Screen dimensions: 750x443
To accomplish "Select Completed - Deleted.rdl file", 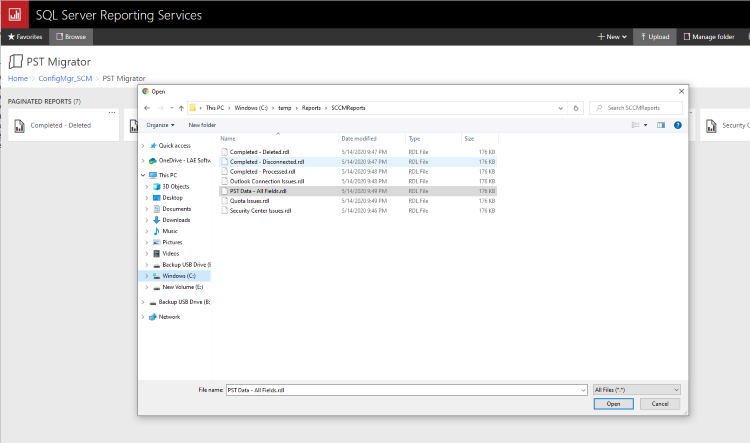I will point(358,152).
